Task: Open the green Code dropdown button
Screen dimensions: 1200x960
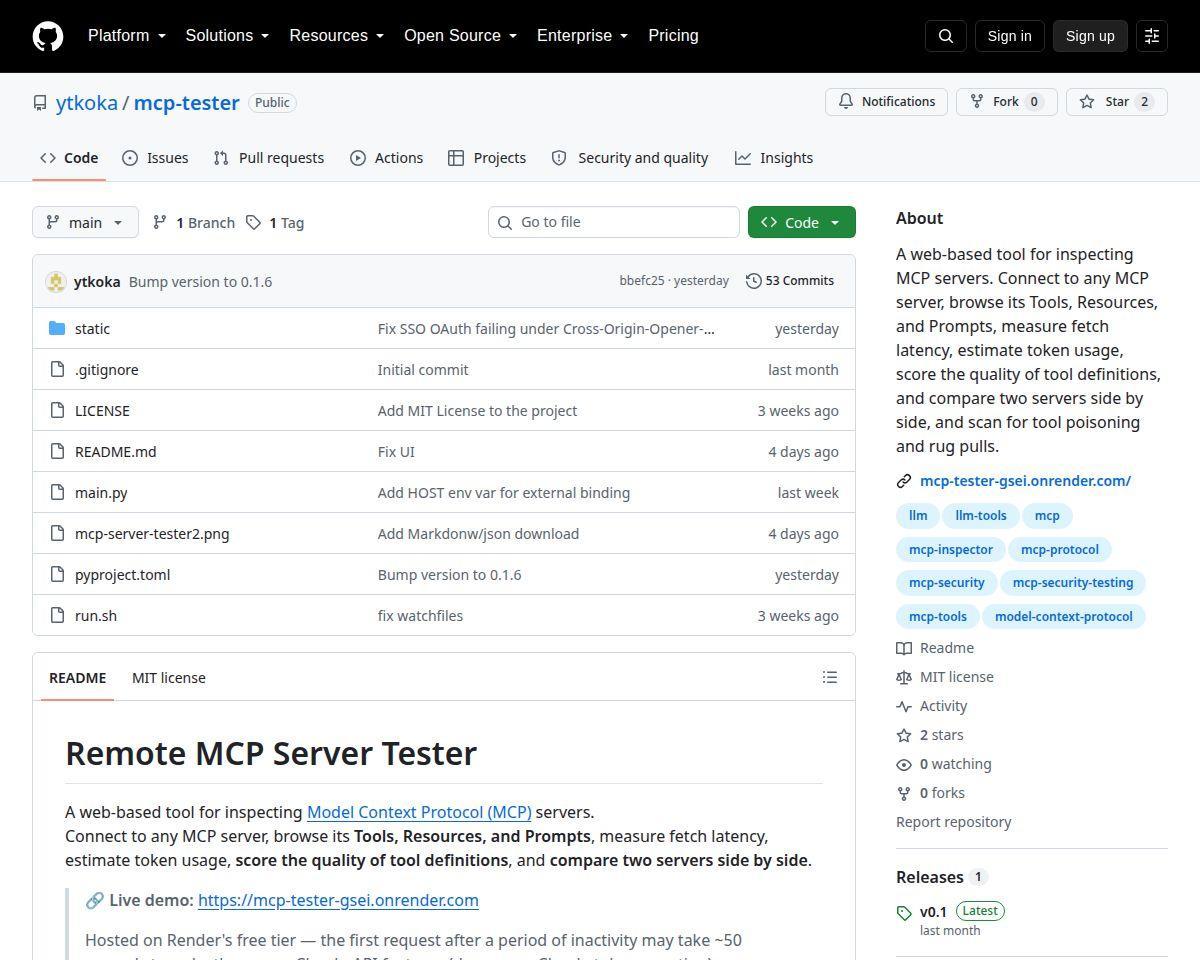Action: [802, 222]
